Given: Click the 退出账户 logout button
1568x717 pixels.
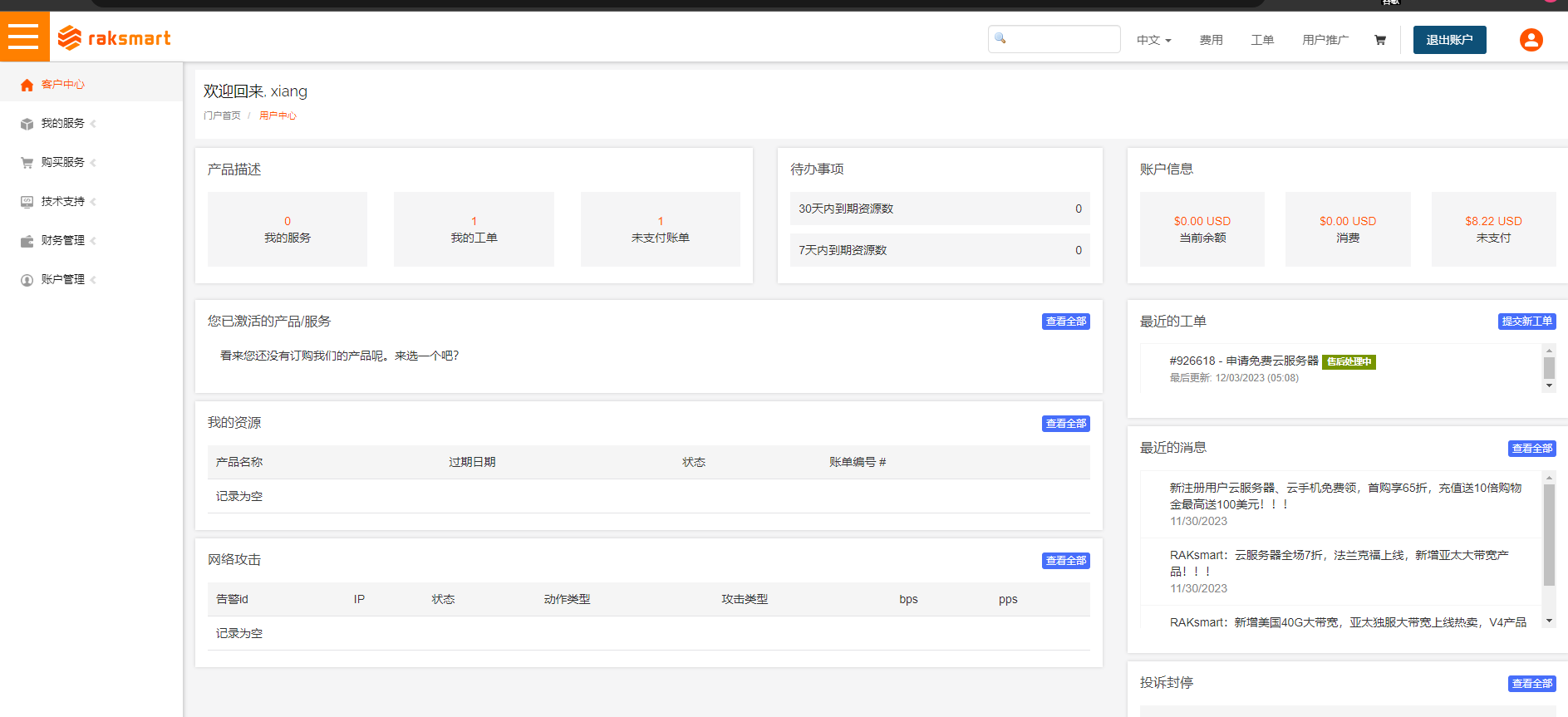Looking at the screenshot, I should point(1450,40).
